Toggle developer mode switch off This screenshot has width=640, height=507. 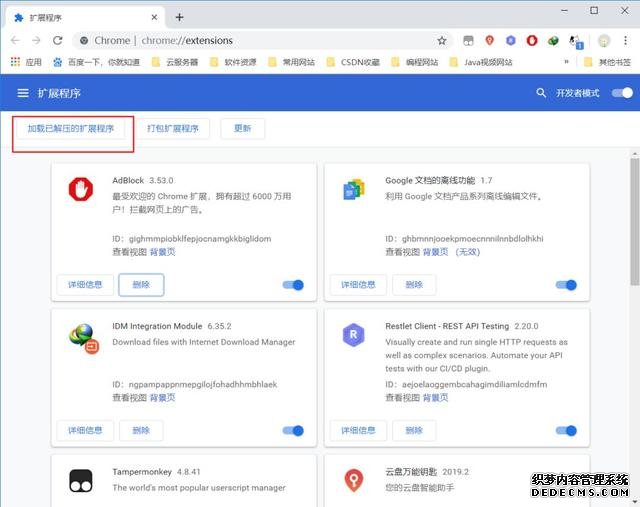coord(622,93)
